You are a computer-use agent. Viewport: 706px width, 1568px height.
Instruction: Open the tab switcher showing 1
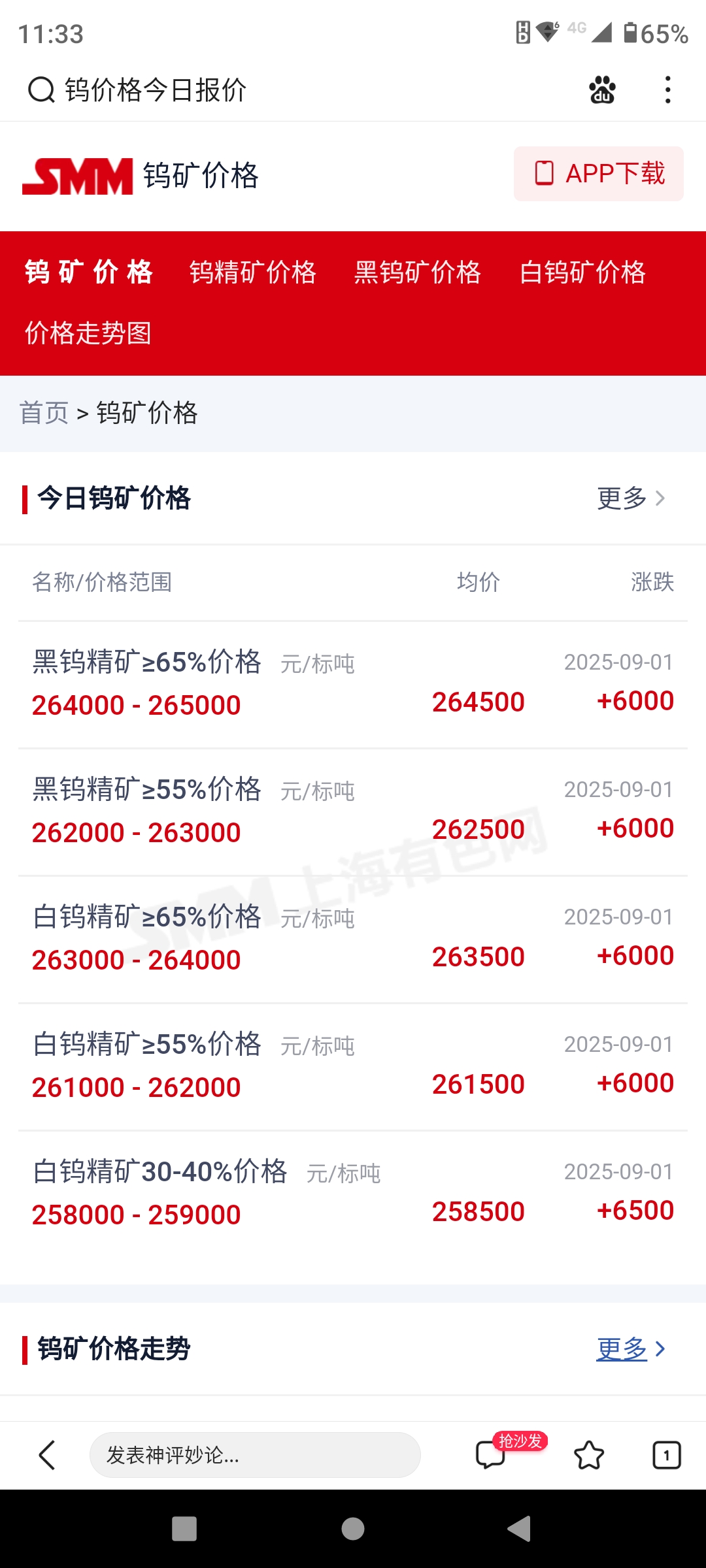[x=667, y=1455]
